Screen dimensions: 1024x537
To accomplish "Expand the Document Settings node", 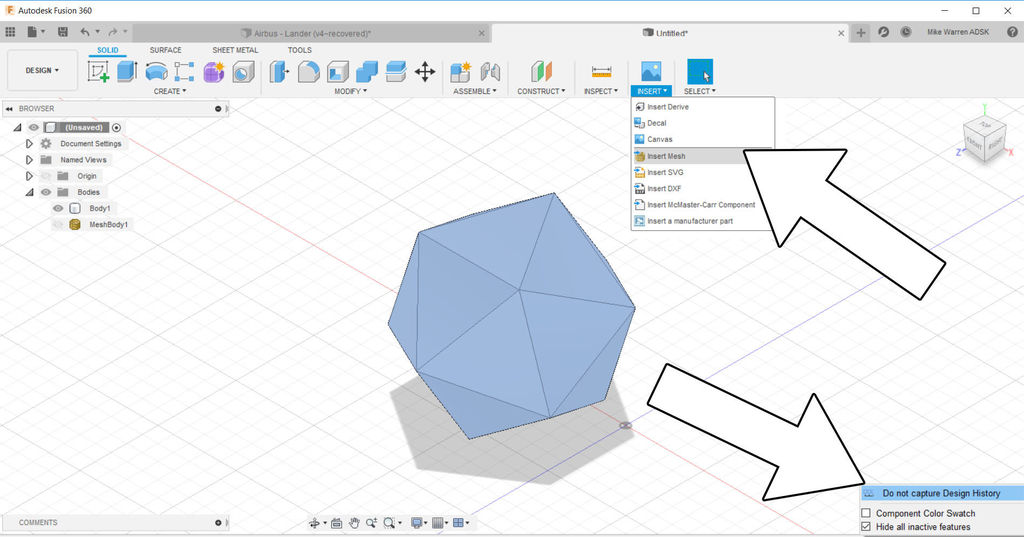I will [29, 144].
